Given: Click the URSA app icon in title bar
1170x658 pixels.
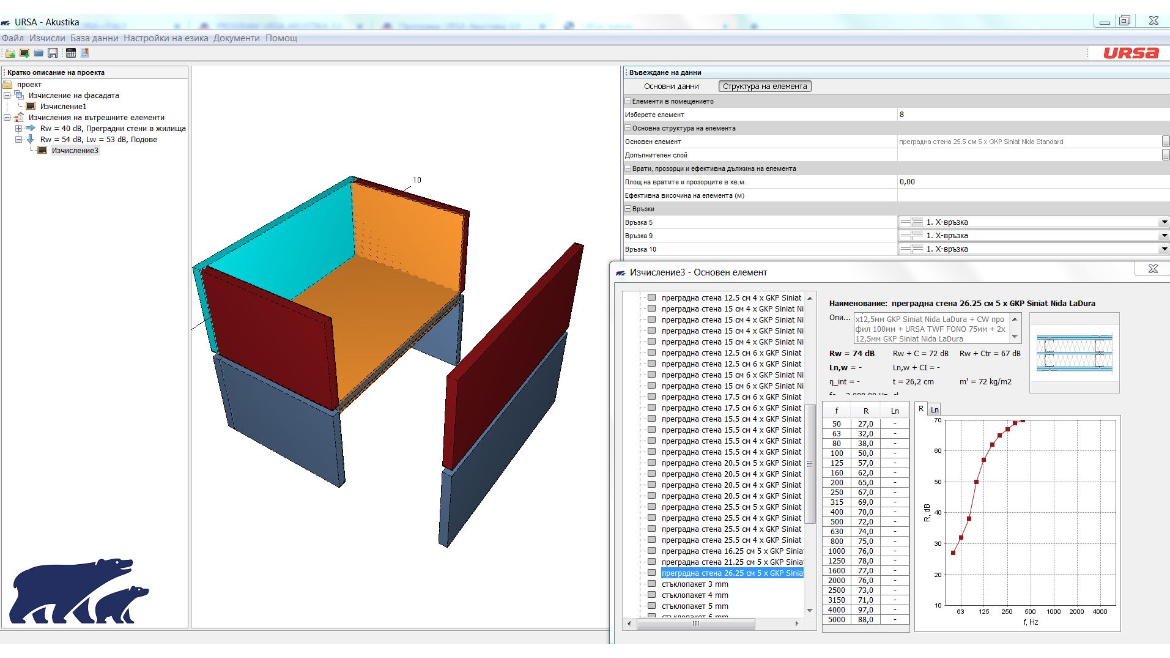Looking at the screenshot, I should (6, 22).
